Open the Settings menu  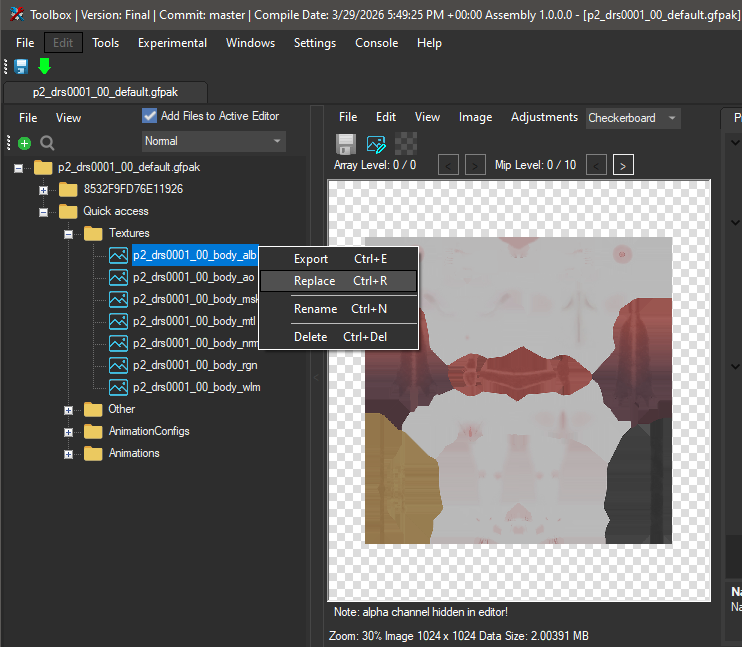(315, 43)
